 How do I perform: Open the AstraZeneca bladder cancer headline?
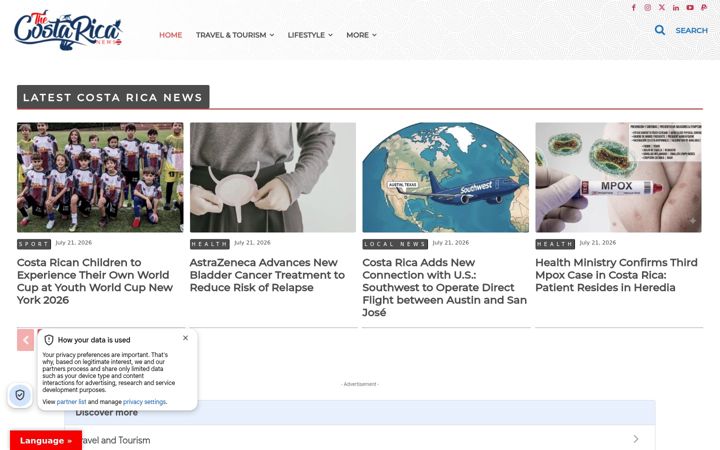pyautogui.click(x=267, y=275)
